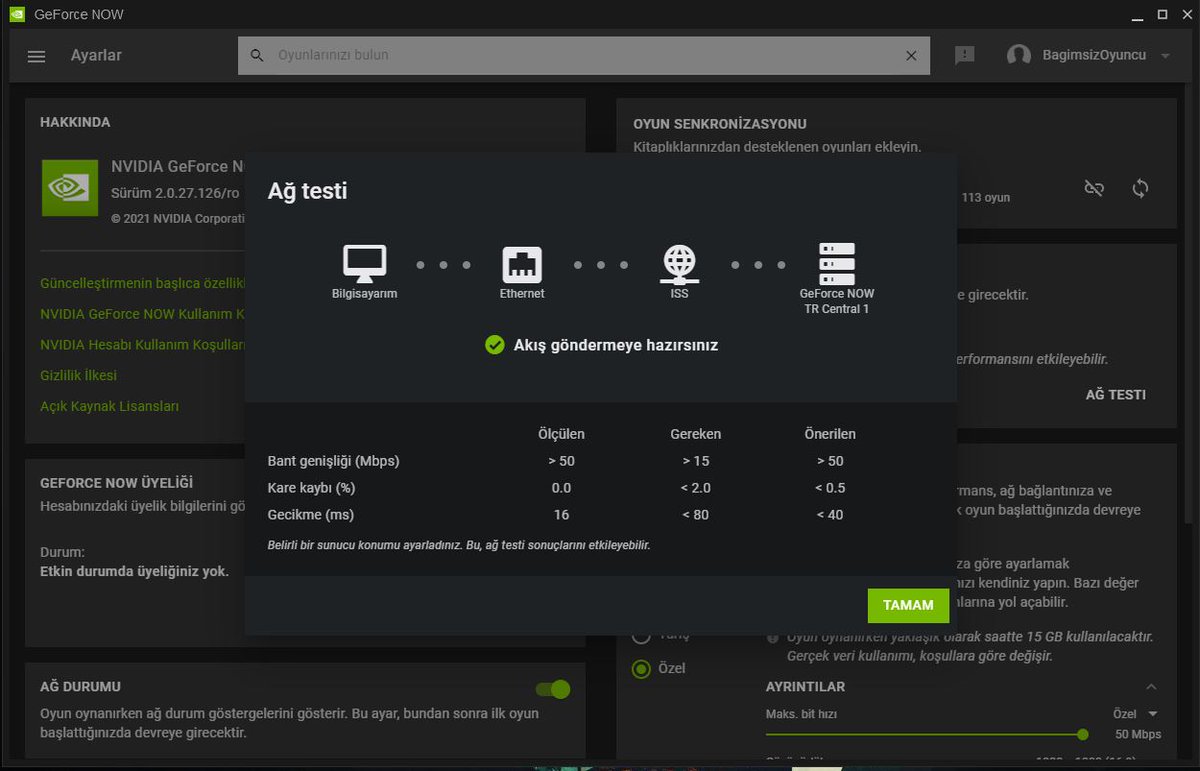1200x771 pixels.
Task: Clear the search field with X
Action: (911, 56)
